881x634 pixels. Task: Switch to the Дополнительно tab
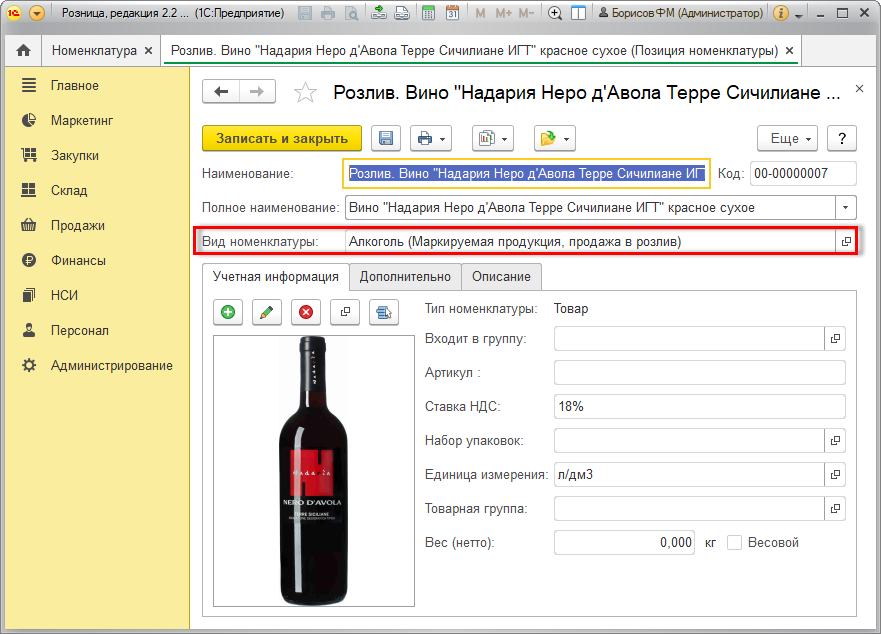[x=405, y=277]
